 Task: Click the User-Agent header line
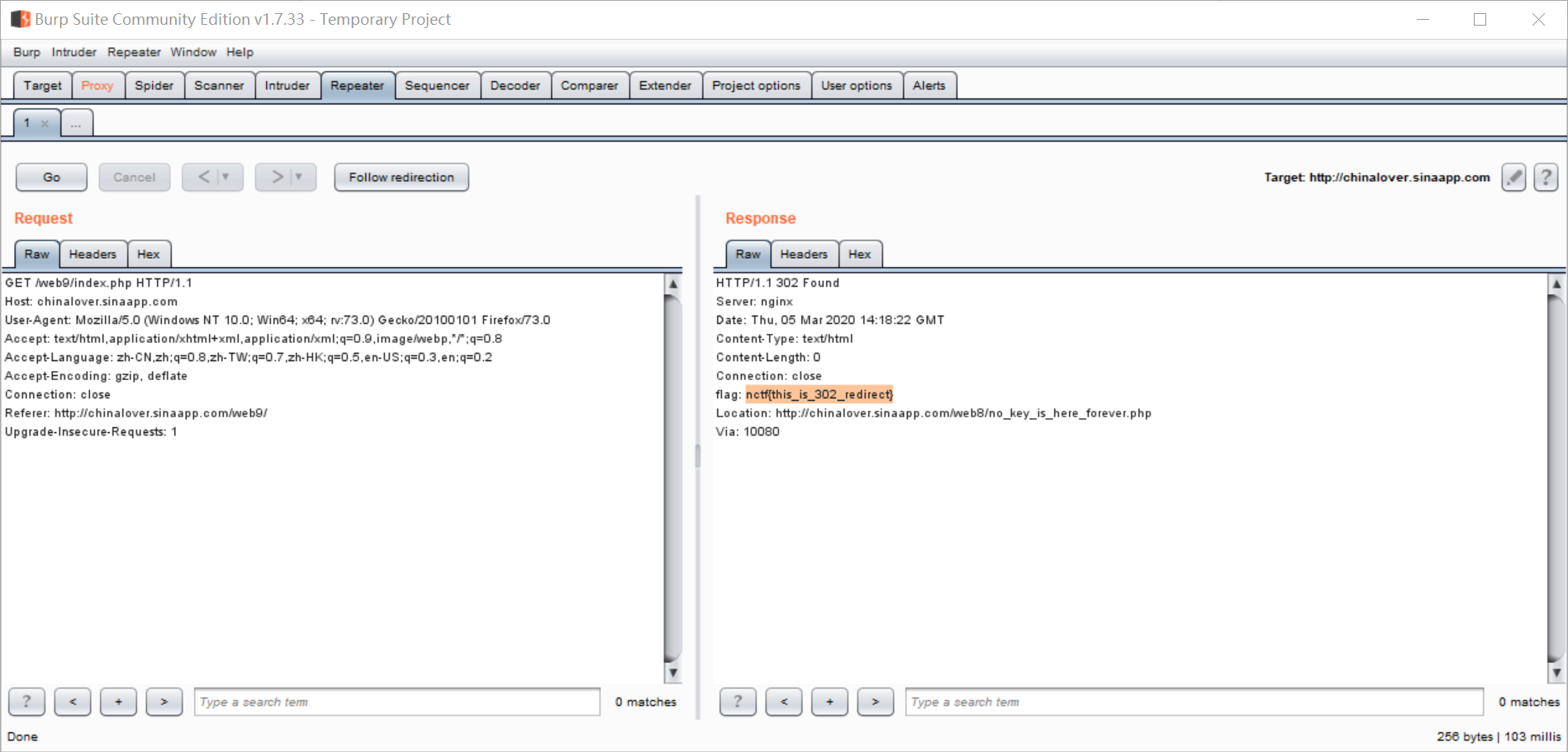pyautogui.click(x=278, y=320)
